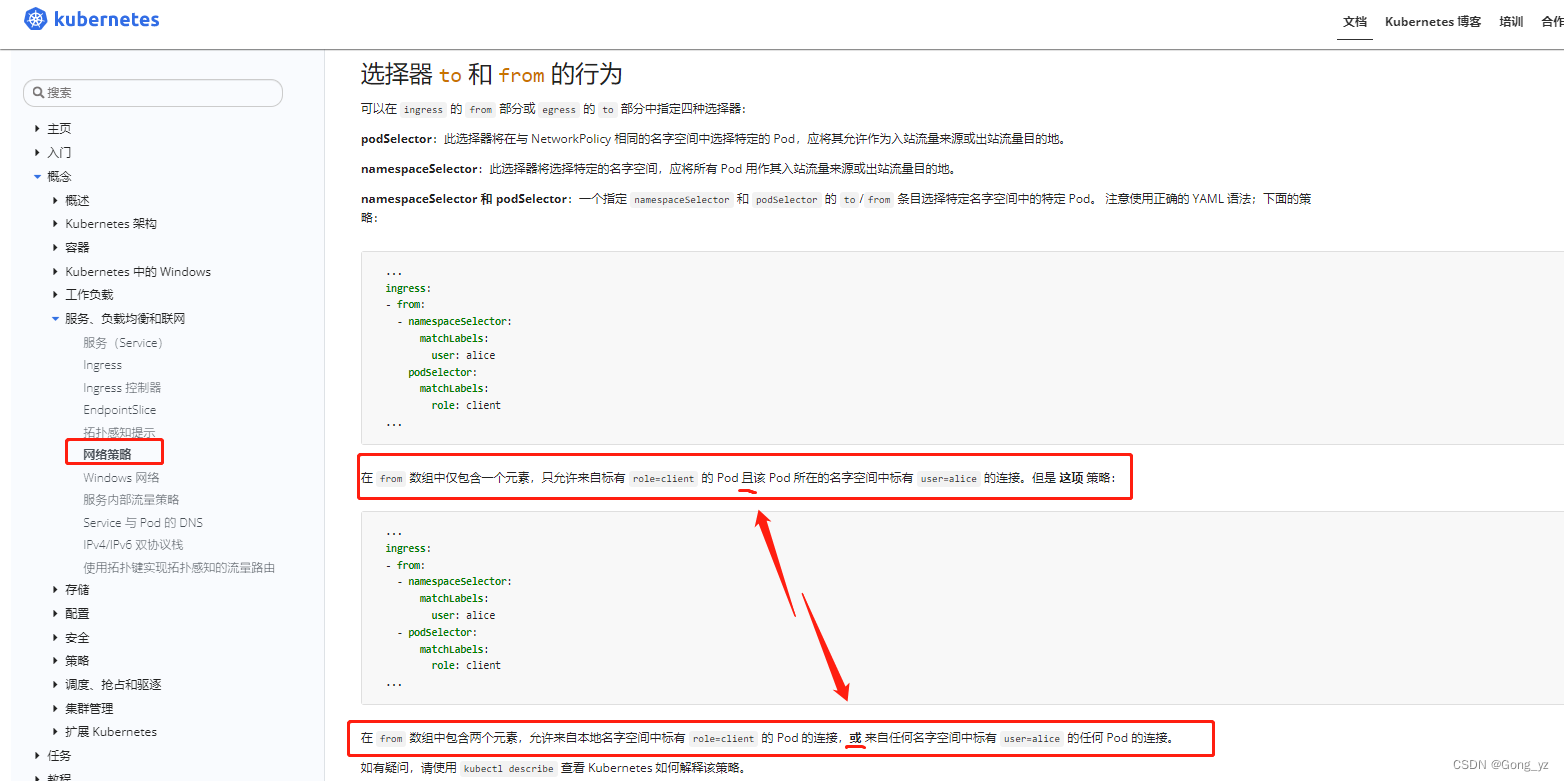Click the bold podSelector term
Screen dimensions: 1564x781
pyautogui.click(x=398, y=139)
